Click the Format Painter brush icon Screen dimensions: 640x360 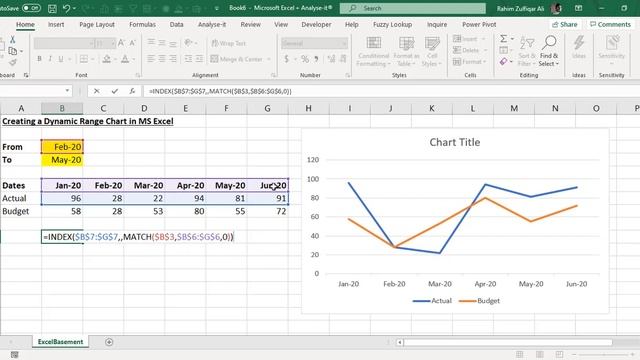tap(13, 62)
